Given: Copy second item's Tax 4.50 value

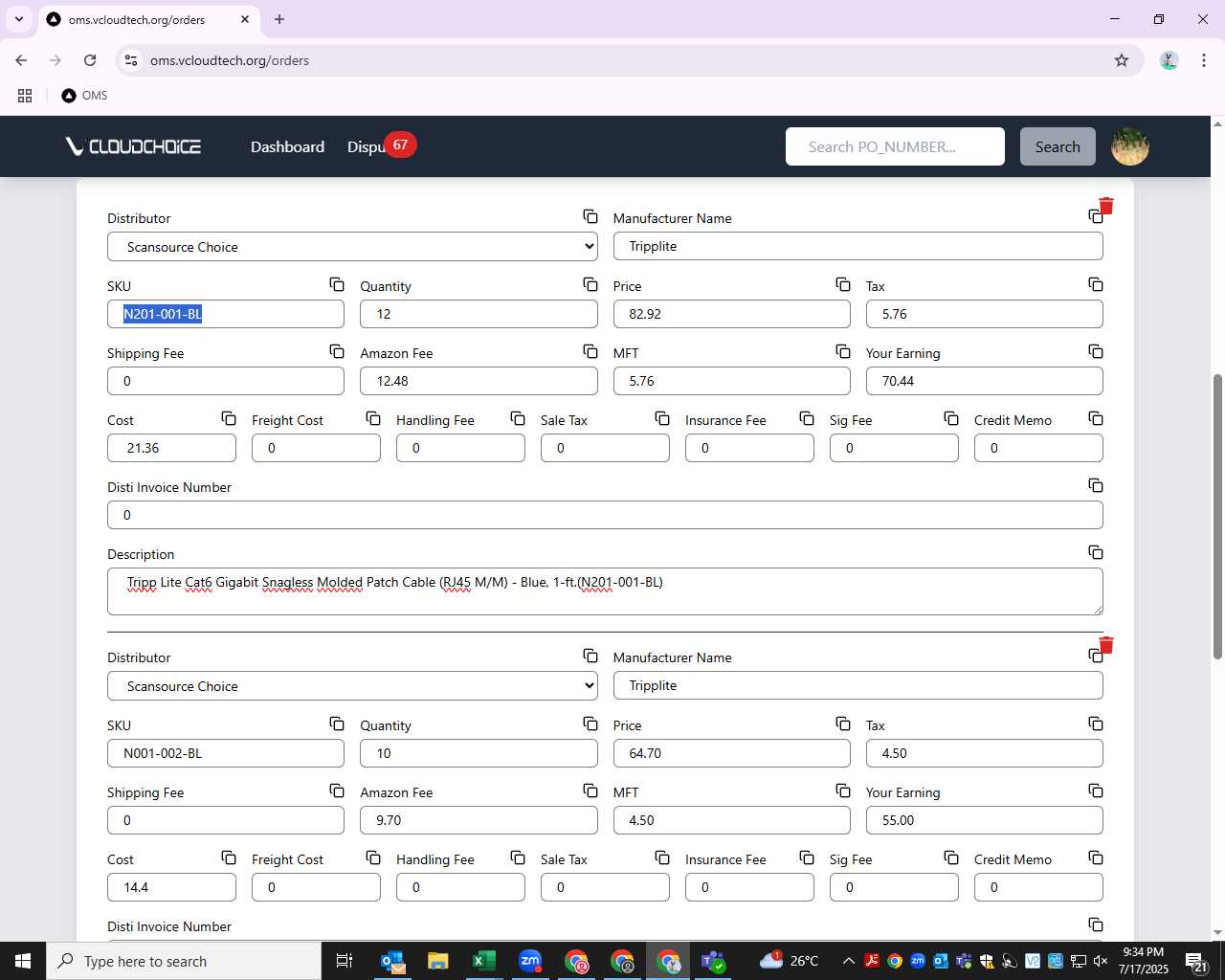Looking at the screenshot, I should click(1096, 724).
